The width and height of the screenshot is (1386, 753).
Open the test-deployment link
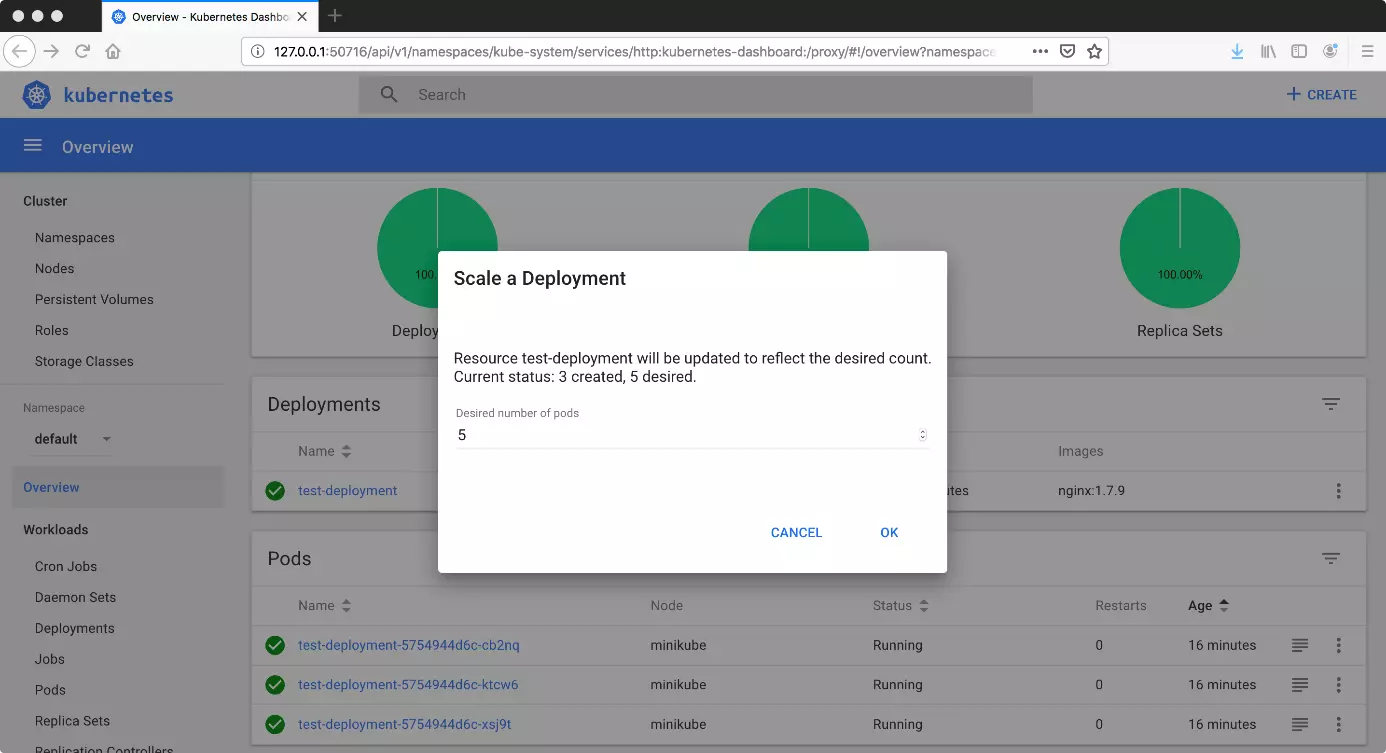(x=347, y=491)
